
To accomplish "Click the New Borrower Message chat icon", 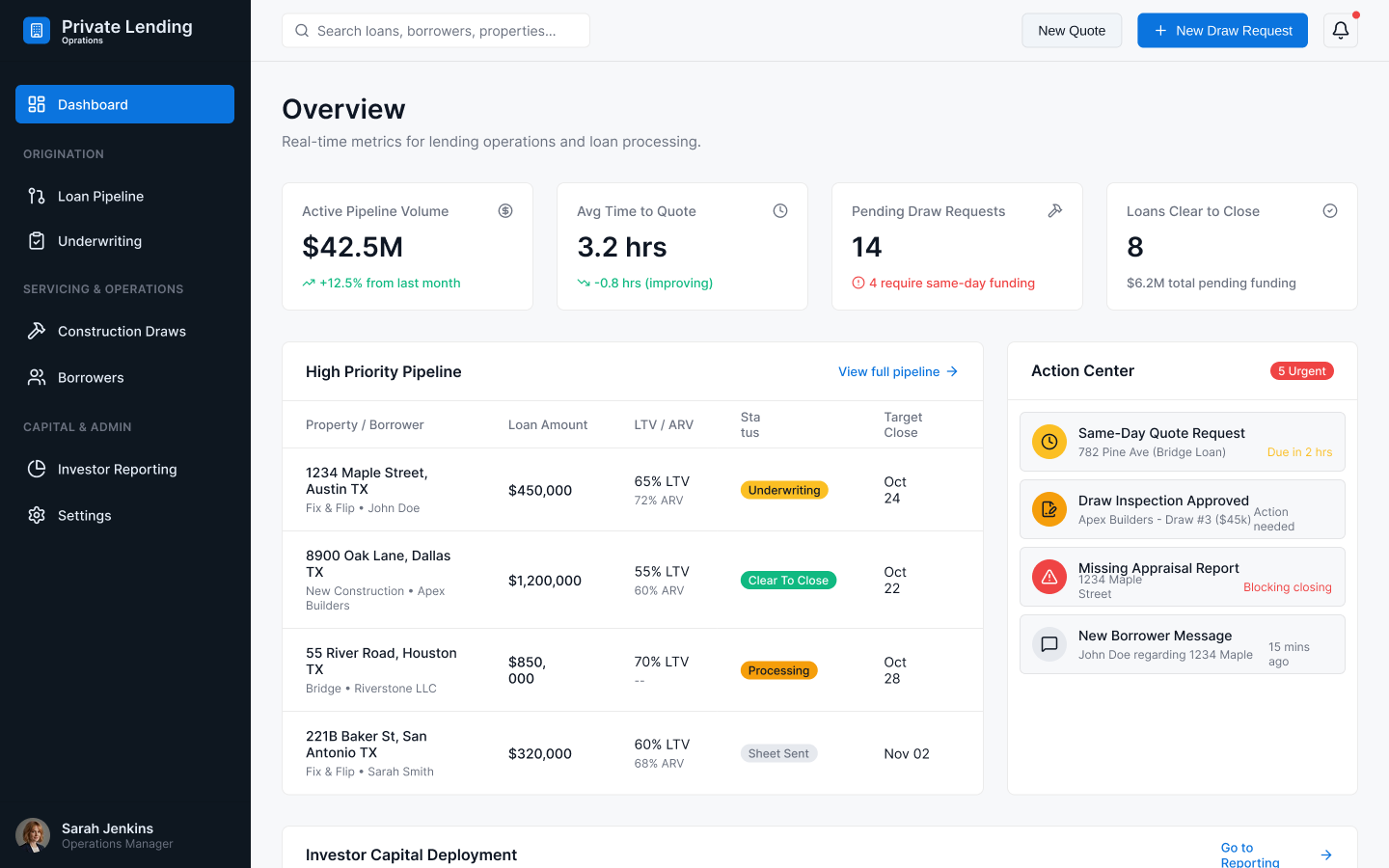I will point(1049,644).
